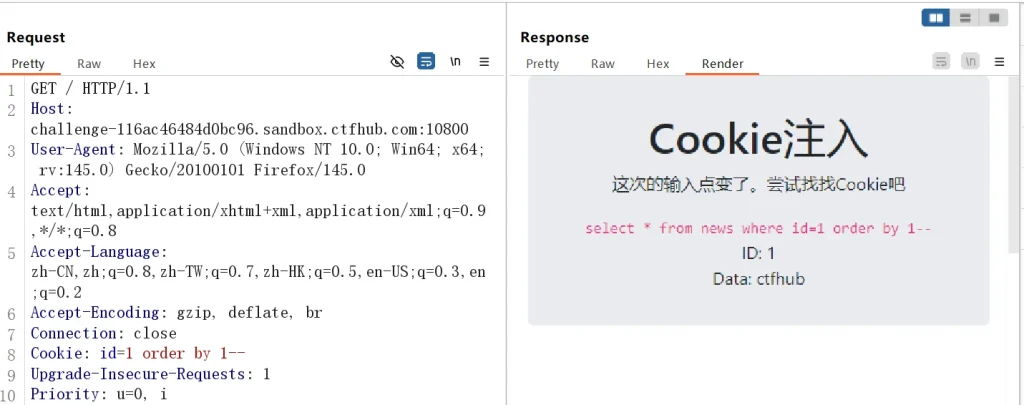Open Request panel hamburger options menu
The image size is (1024, 405).
click(x=484, y=62)
